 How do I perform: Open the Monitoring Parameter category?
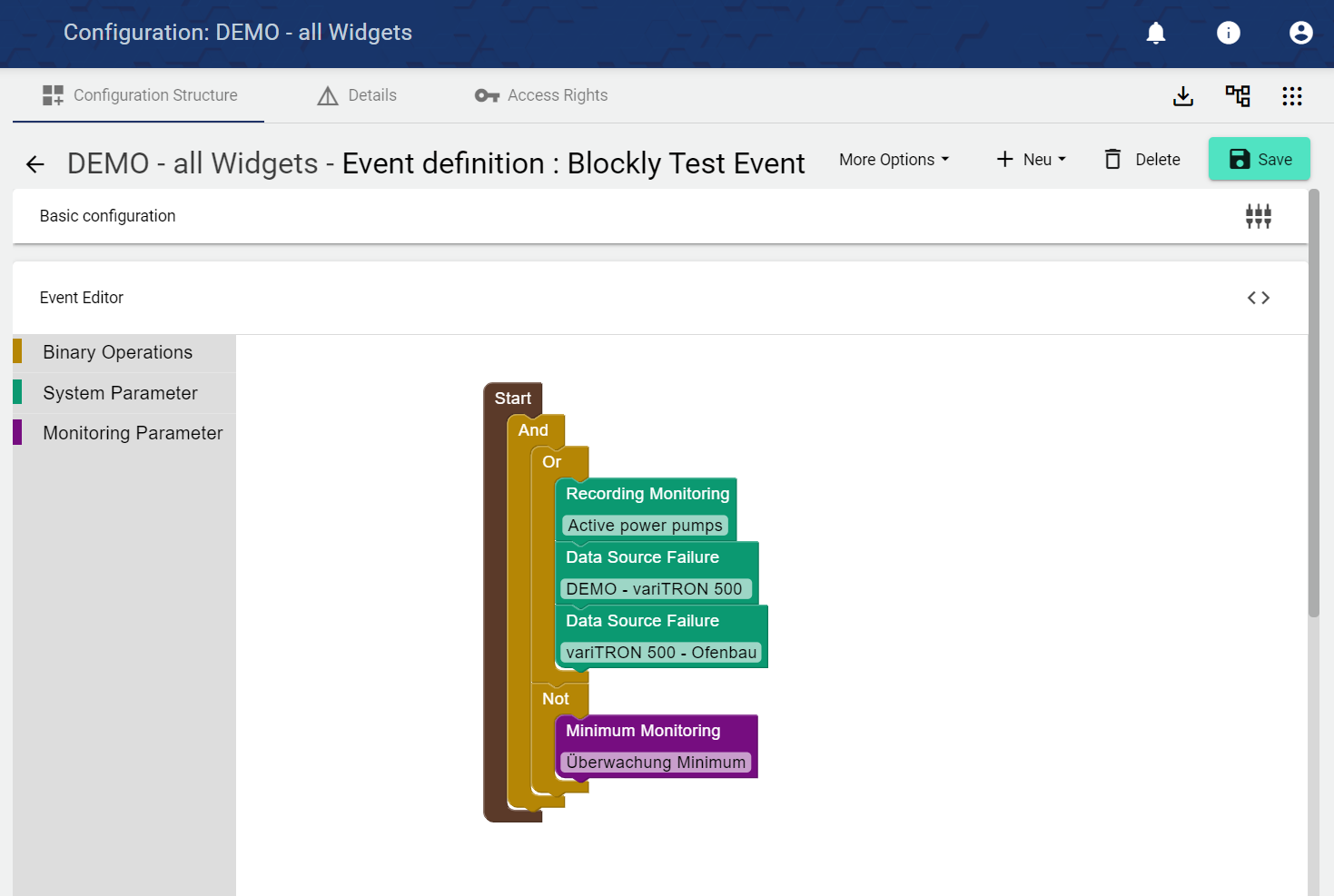click(133, 433)
